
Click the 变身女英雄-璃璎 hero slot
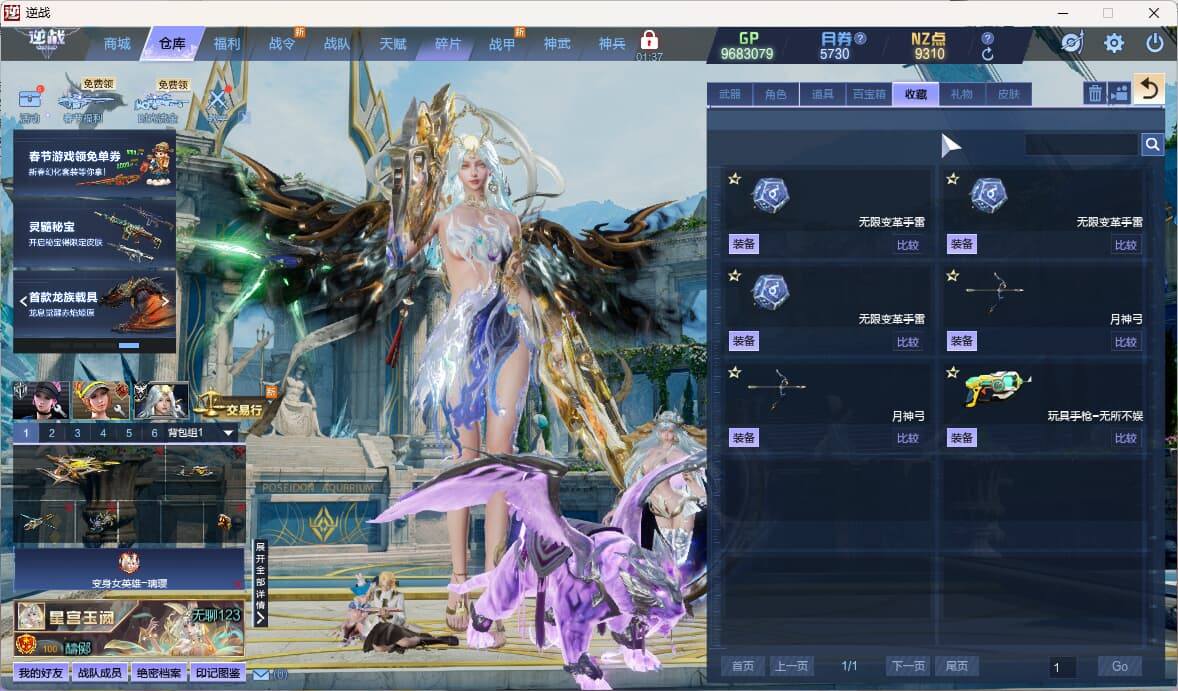tap(129, 569)
